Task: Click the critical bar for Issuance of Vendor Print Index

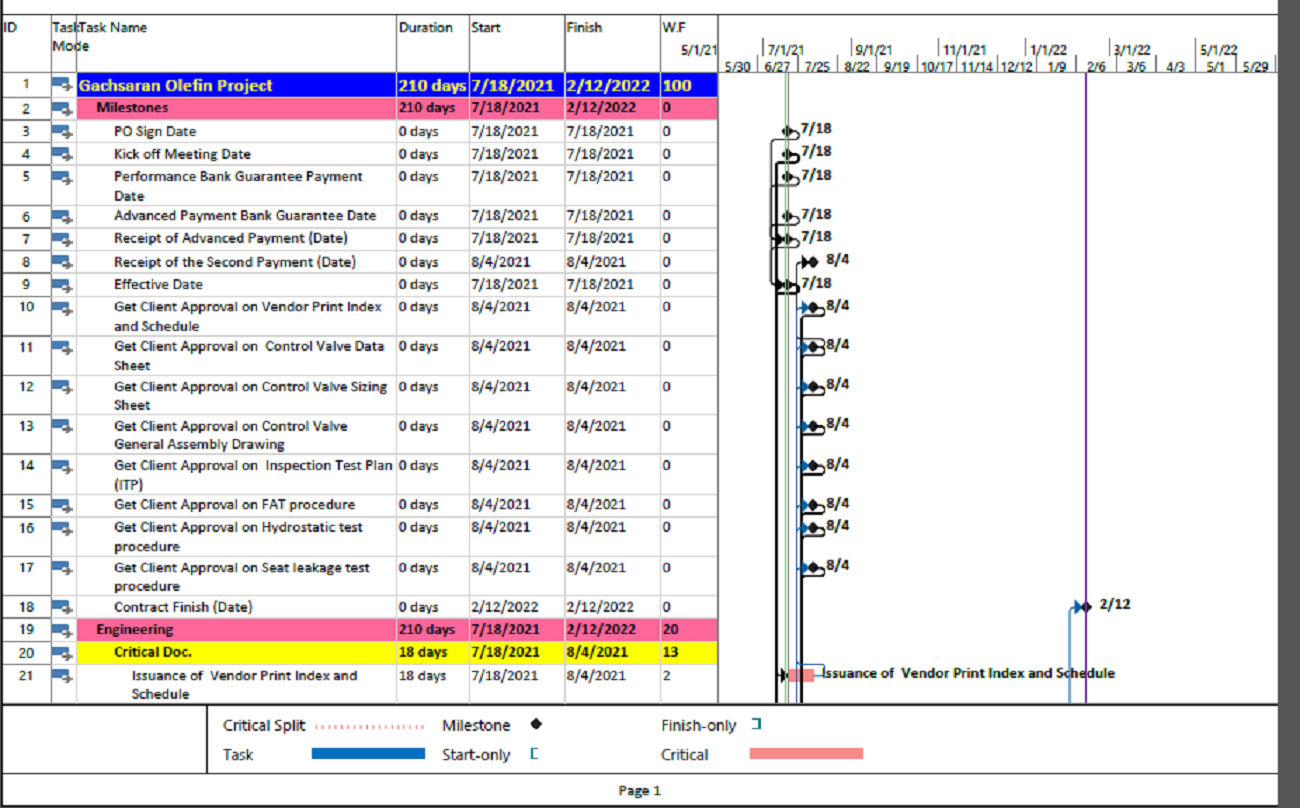Action: [x=801, y=675]
